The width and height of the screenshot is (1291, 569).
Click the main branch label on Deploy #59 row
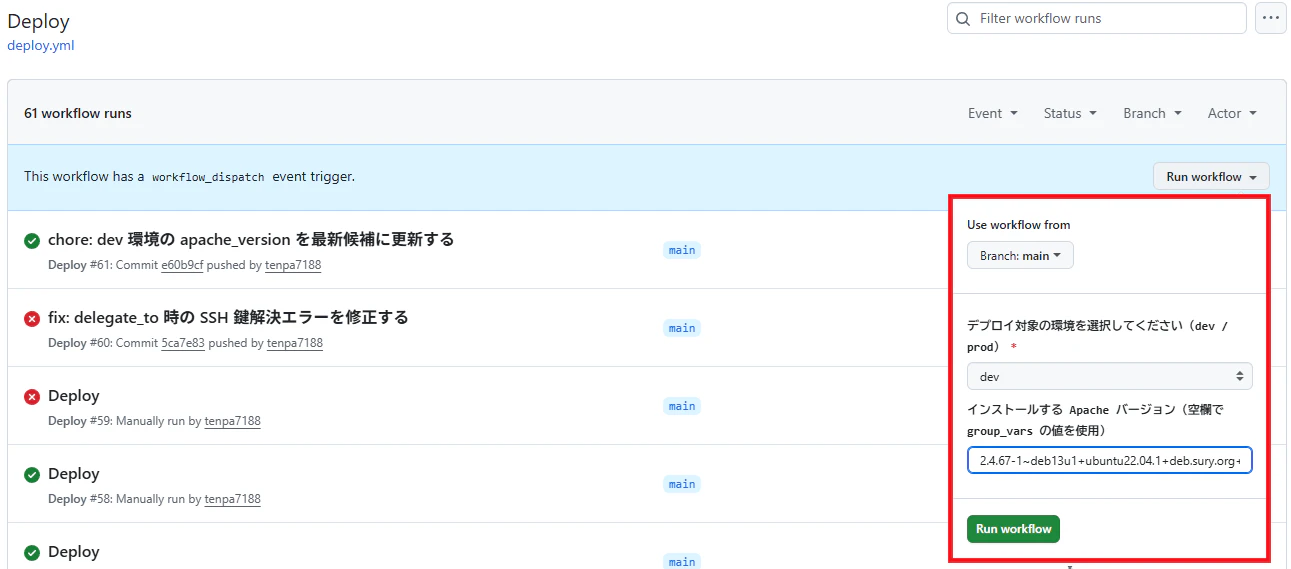coord(682,406)
